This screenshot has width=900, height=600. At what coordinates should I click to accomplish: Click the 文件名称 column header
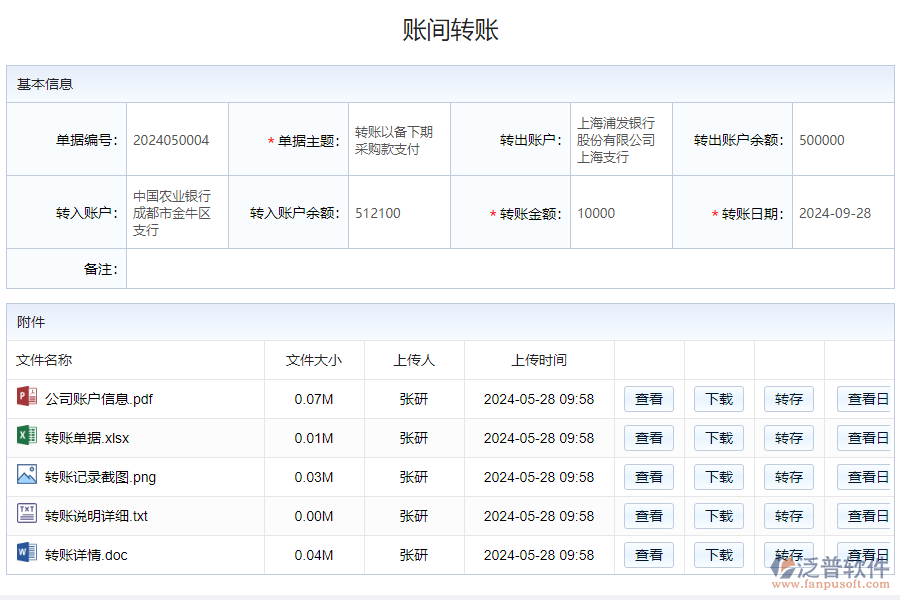click(x=44, y=360)
